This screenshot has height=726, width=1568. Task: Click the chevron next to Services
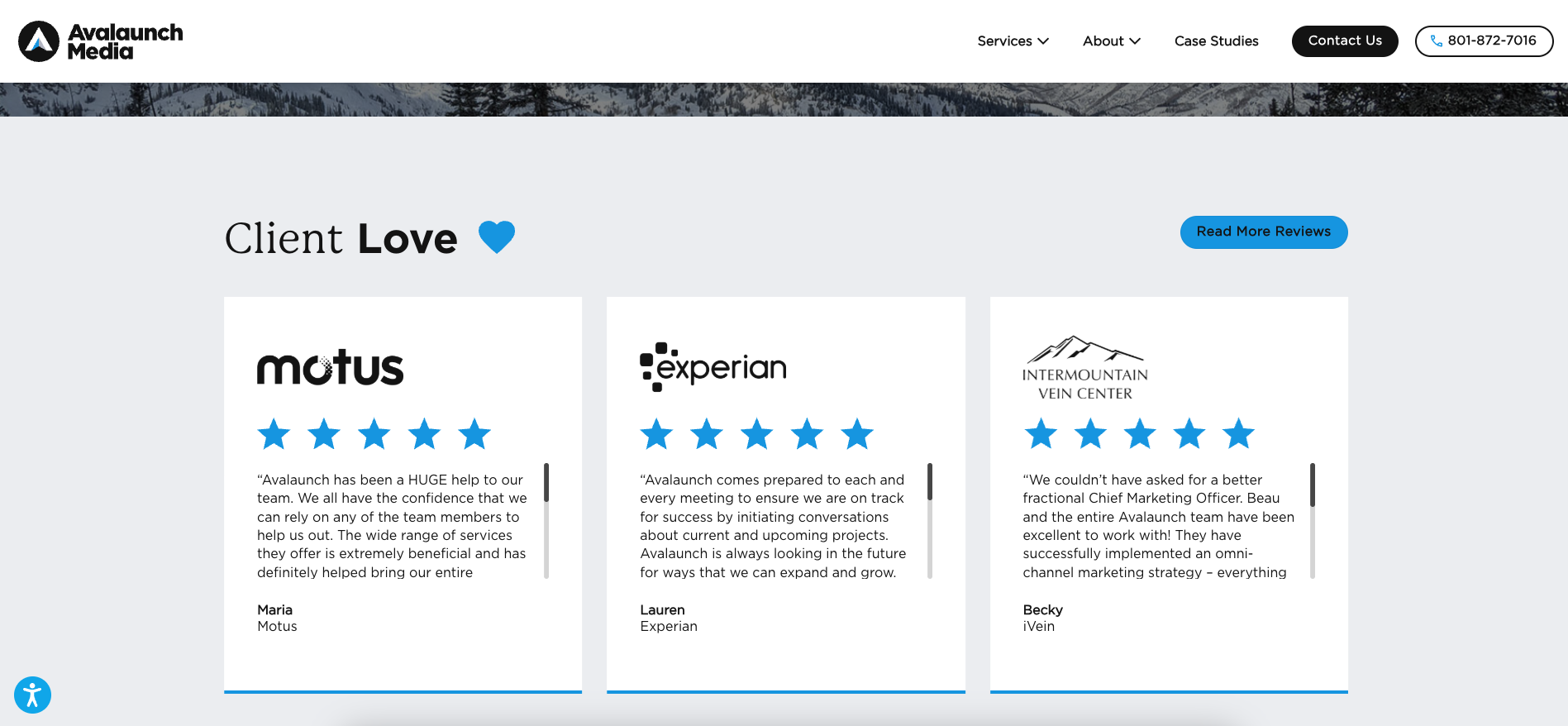tap(1043, 41)
